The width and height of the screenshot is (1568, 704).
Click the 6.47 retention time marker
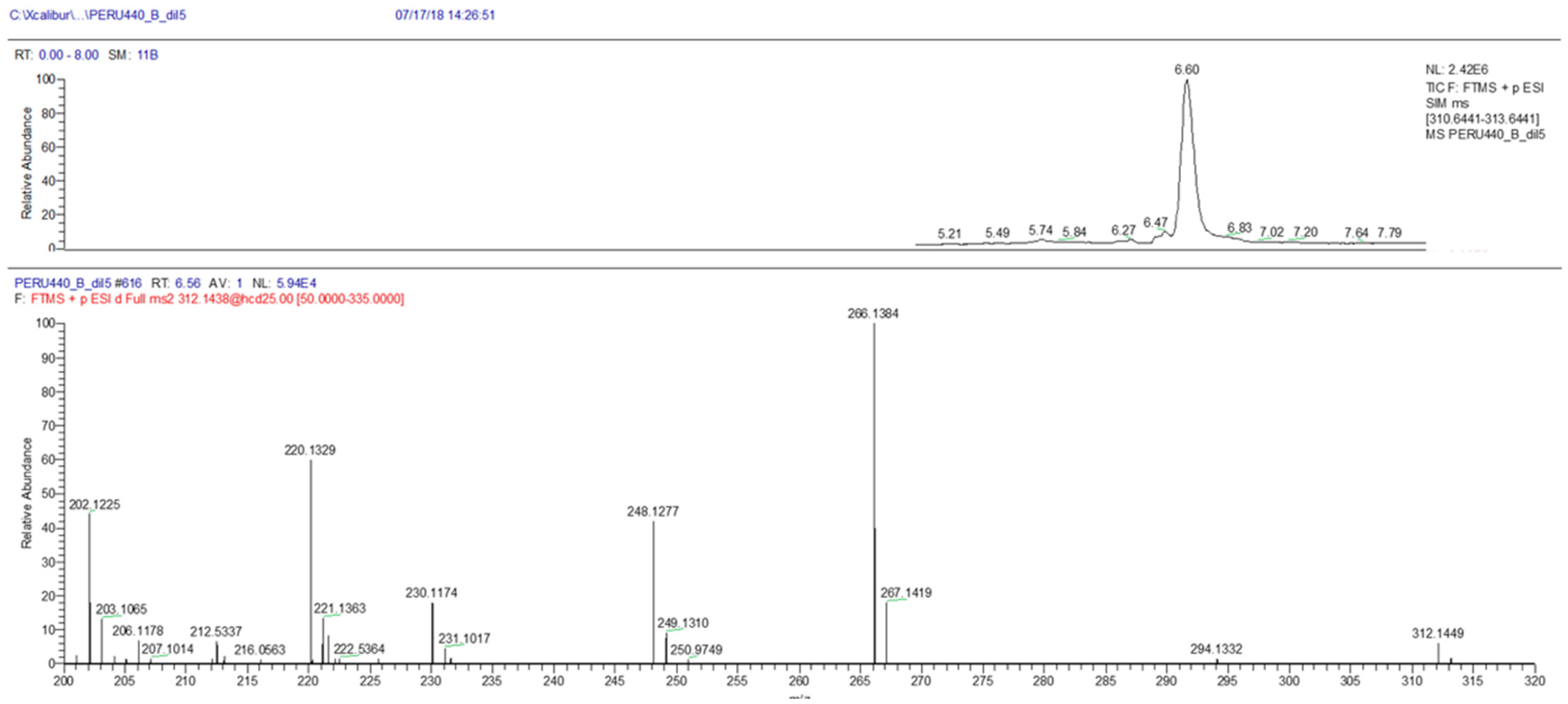coord(1155,223)
